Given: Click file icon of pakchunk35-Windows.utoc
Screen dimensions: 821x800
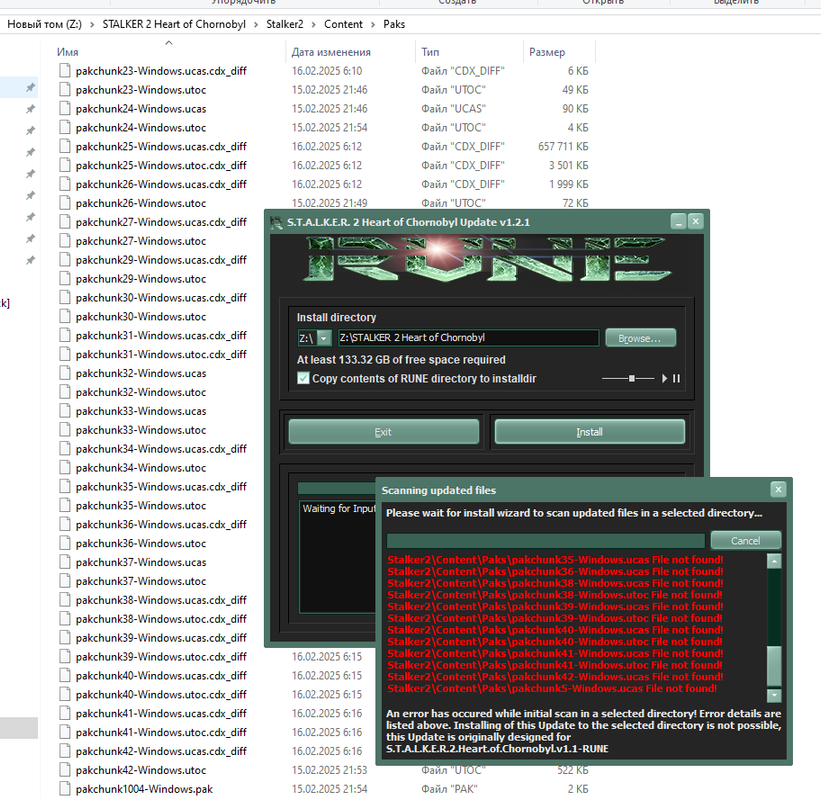Looking at the screenshot, I should click(65, 505).
